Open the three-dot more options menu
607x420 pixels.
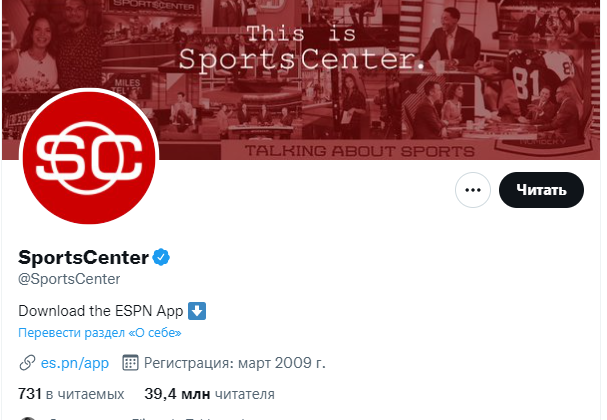coord(473,189)
